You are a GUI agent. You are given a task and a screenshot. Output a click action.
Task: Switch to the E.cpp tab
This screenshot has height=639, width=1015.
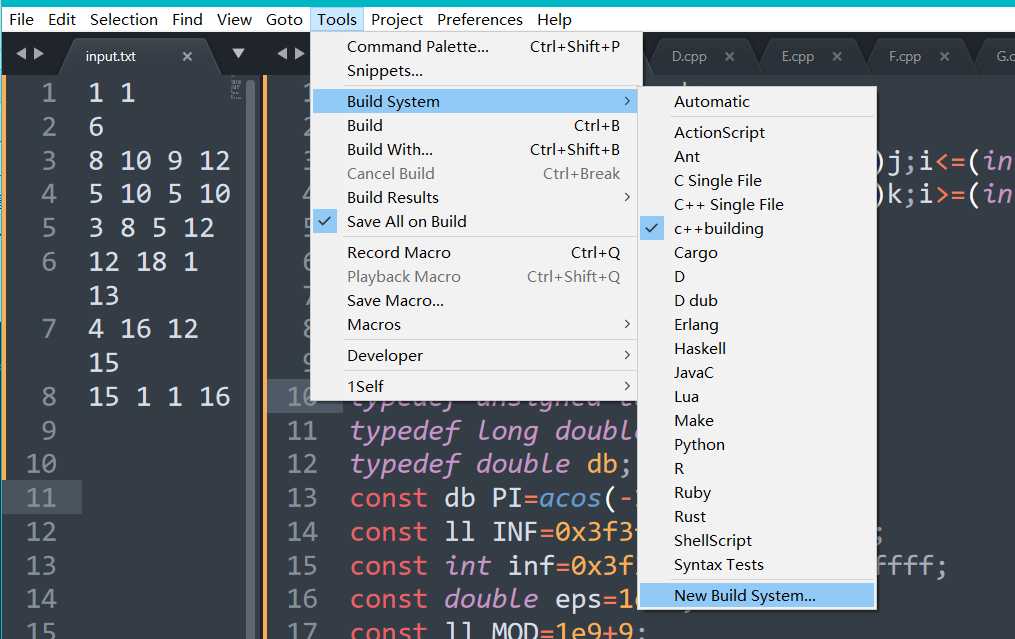pyautogui.click(x=798, y=56)
